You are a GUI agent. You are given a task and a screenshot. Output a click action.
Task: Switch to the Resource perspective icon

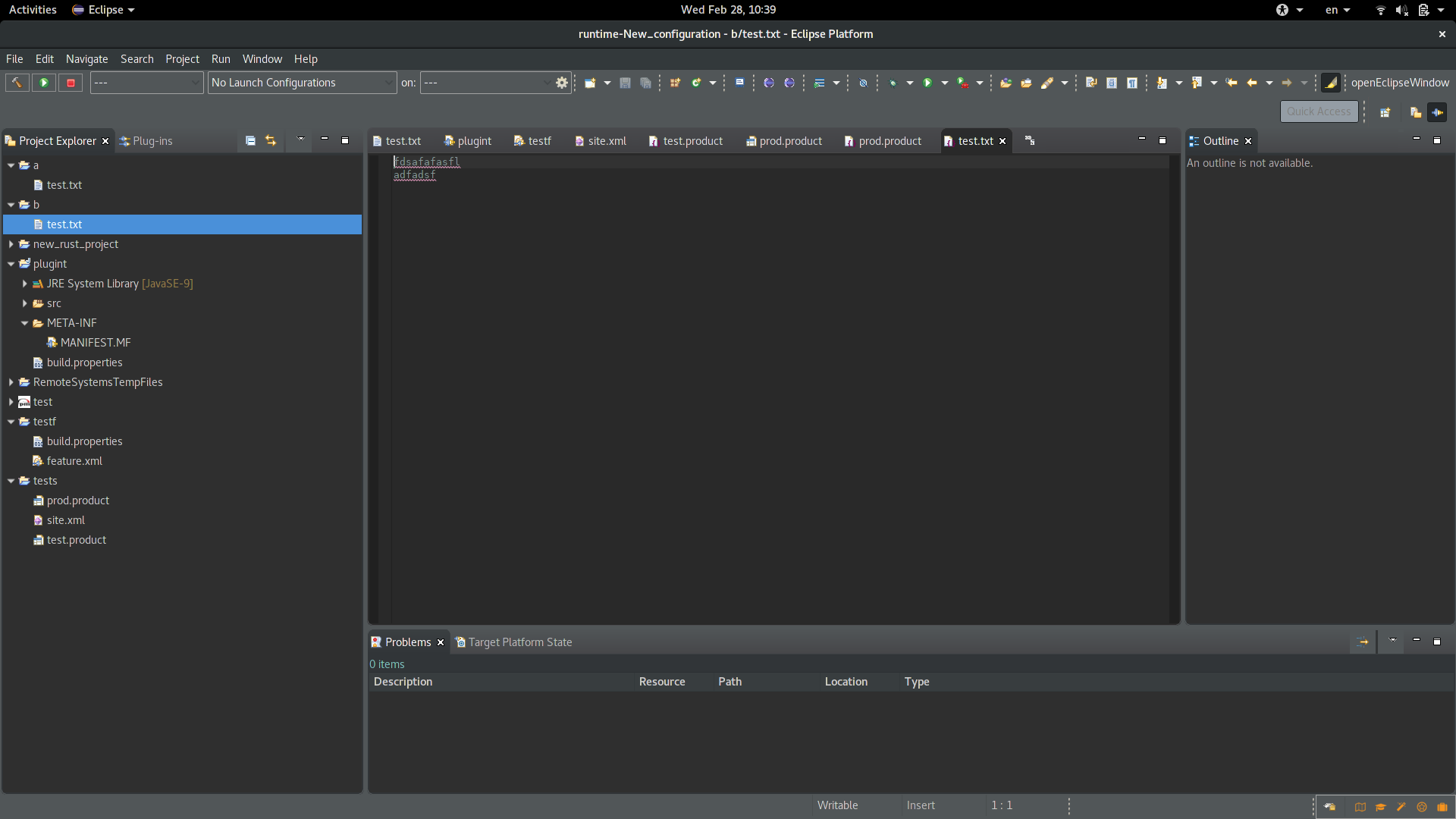(1415, 112)
